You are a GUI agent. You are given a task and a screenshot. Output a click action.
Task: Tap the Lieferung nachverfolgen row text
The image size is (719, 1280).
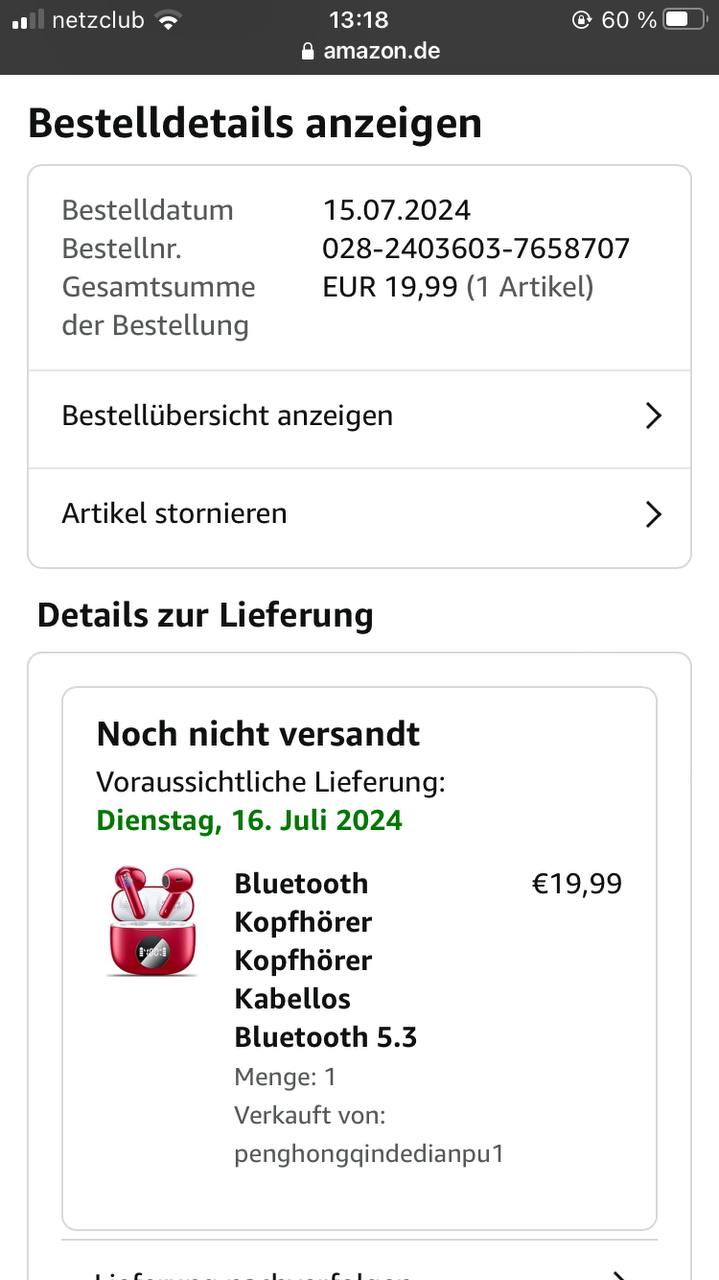coord(252,1274)
